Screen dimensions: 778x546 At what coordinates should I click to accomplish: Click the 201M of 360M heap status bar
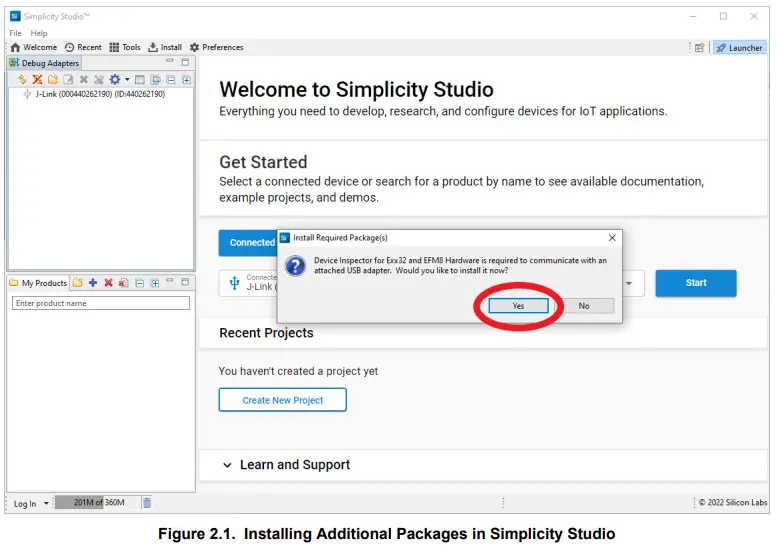[x=98, y=502]
